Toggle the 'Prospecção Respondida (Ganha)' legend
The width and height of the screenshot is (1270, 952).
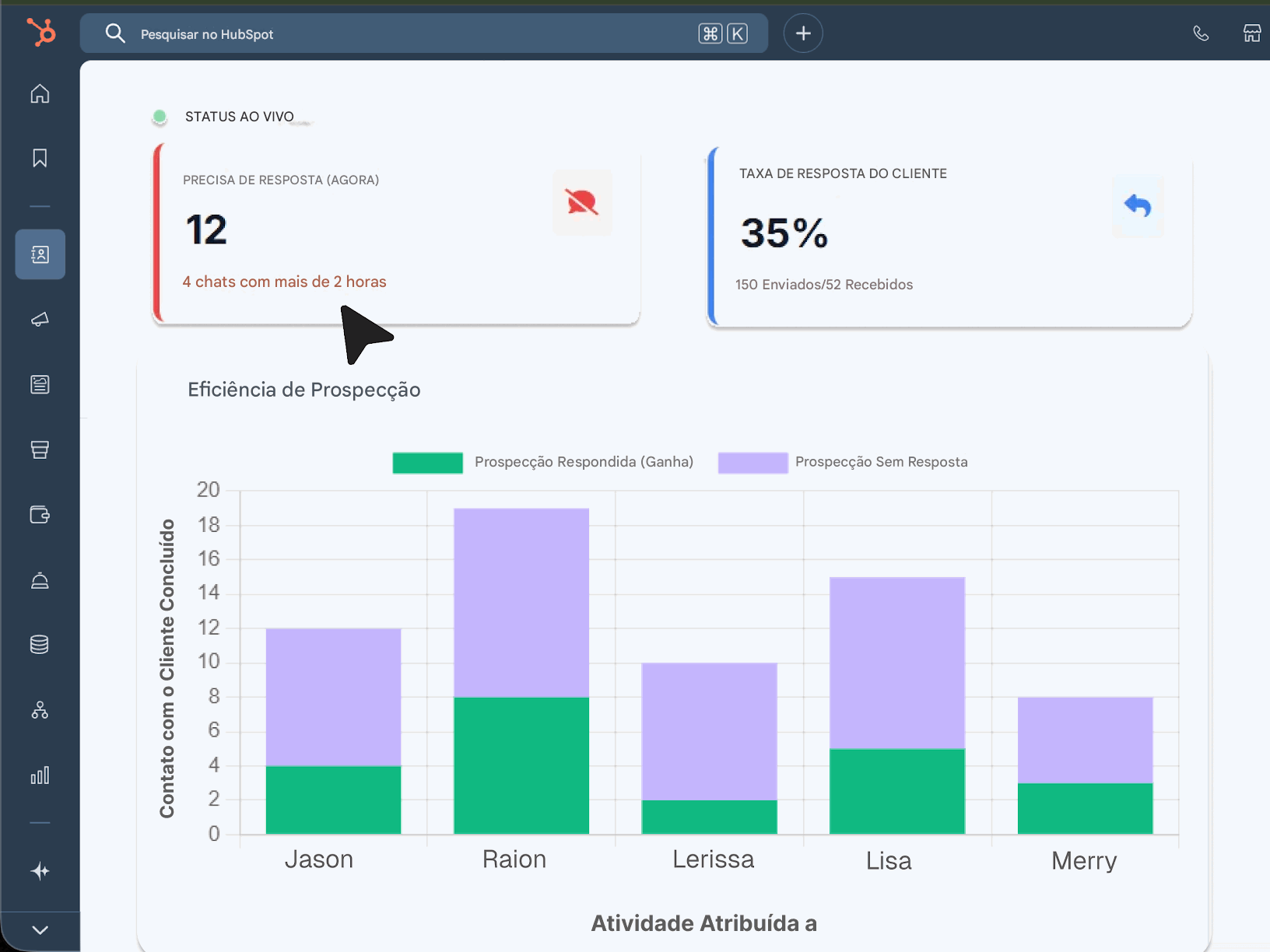click(x=427, y=462)
